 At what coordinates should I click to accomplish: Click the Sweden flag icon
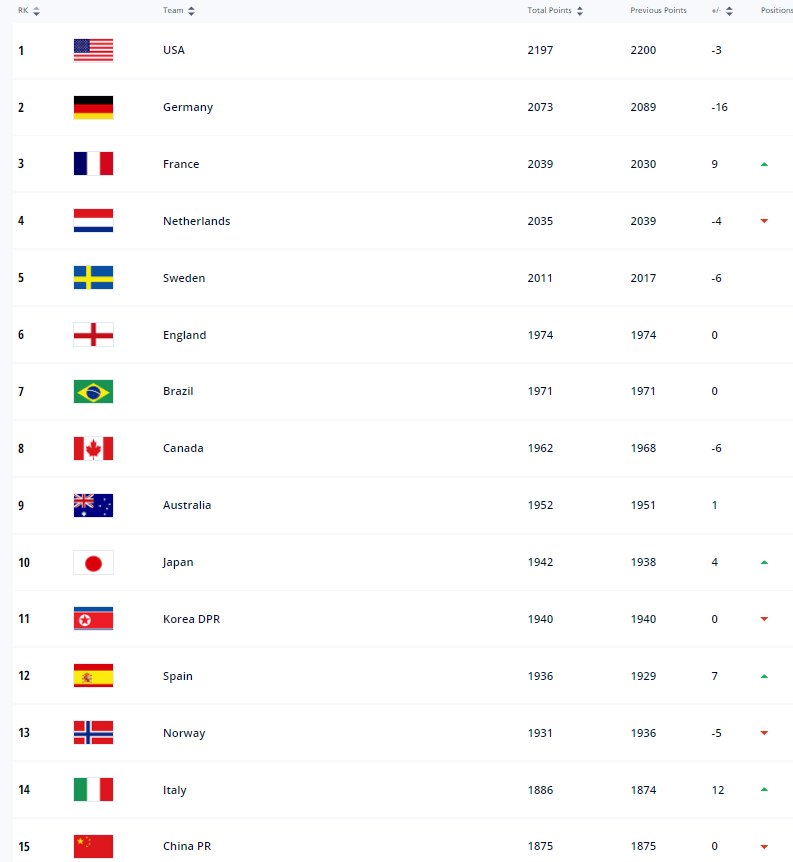click(x=93, y=278)
